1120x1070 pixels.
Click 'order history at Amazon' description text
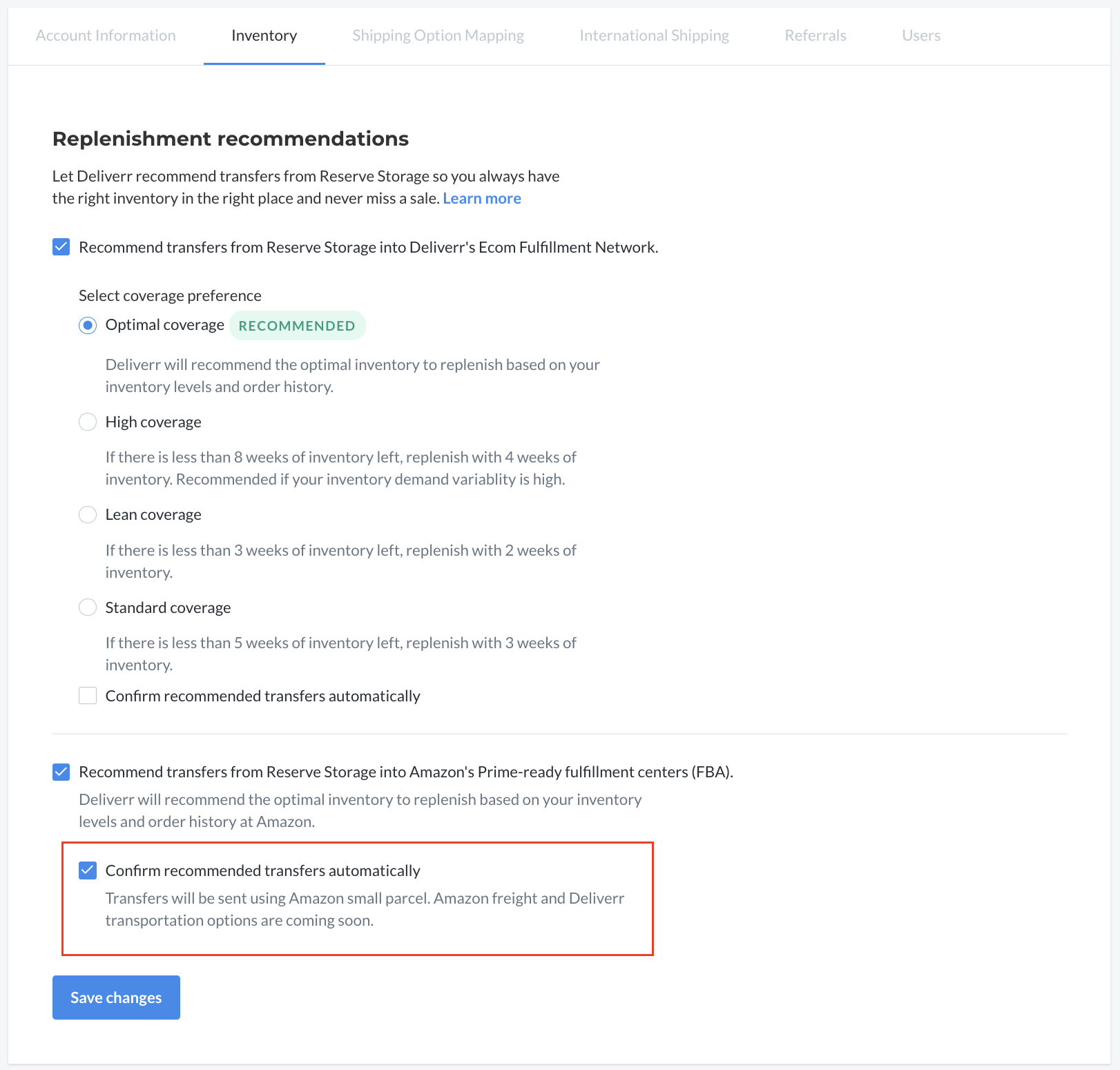360,810
